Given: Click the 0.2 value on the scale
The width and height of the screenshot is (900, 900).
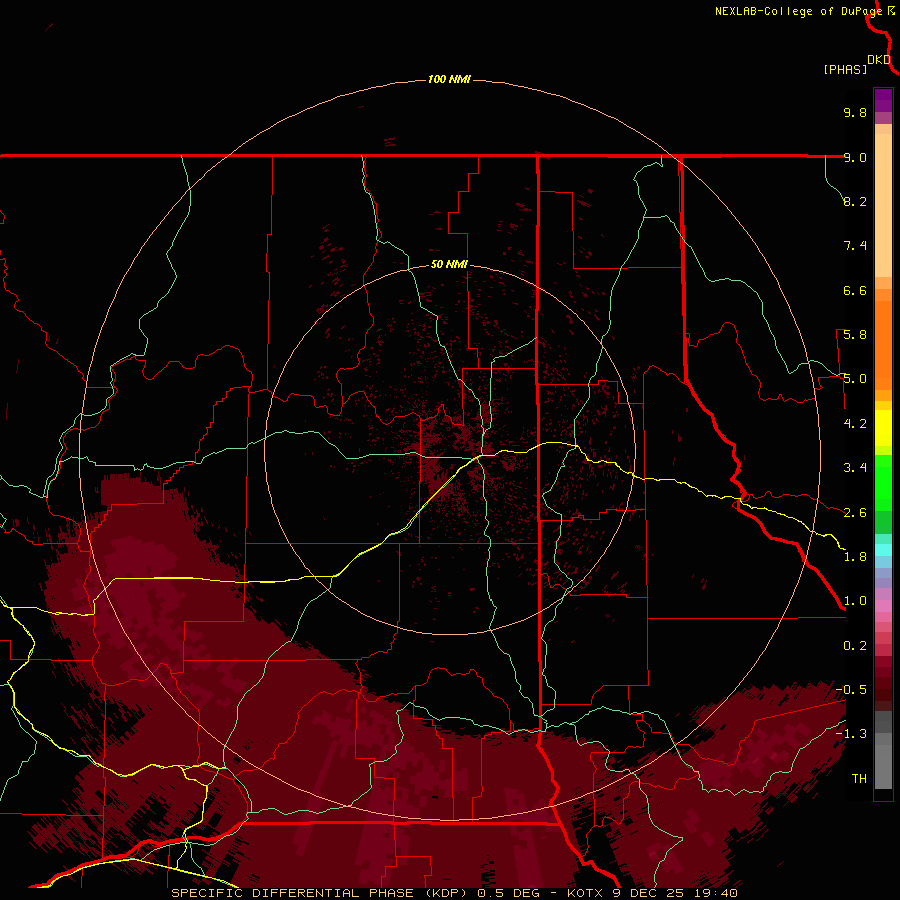Looking at the screenshot, I should (855, 646).
